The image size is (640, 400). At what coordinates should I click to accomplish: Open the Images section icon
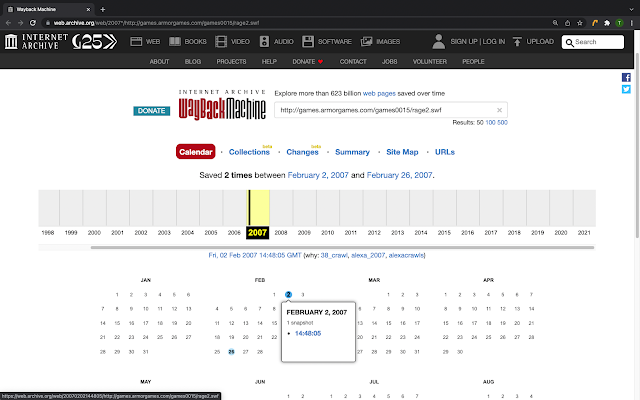click(x=367, y=41)
